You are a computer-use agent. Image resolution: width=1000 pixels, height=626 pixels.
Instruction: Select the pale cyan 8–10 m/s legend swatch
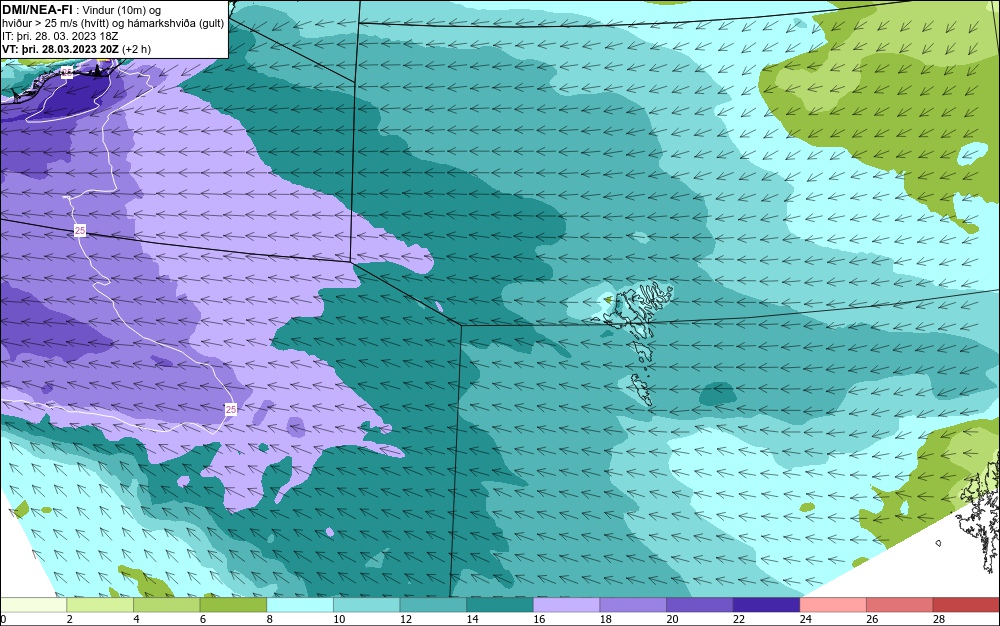click(x=300, y=605)
